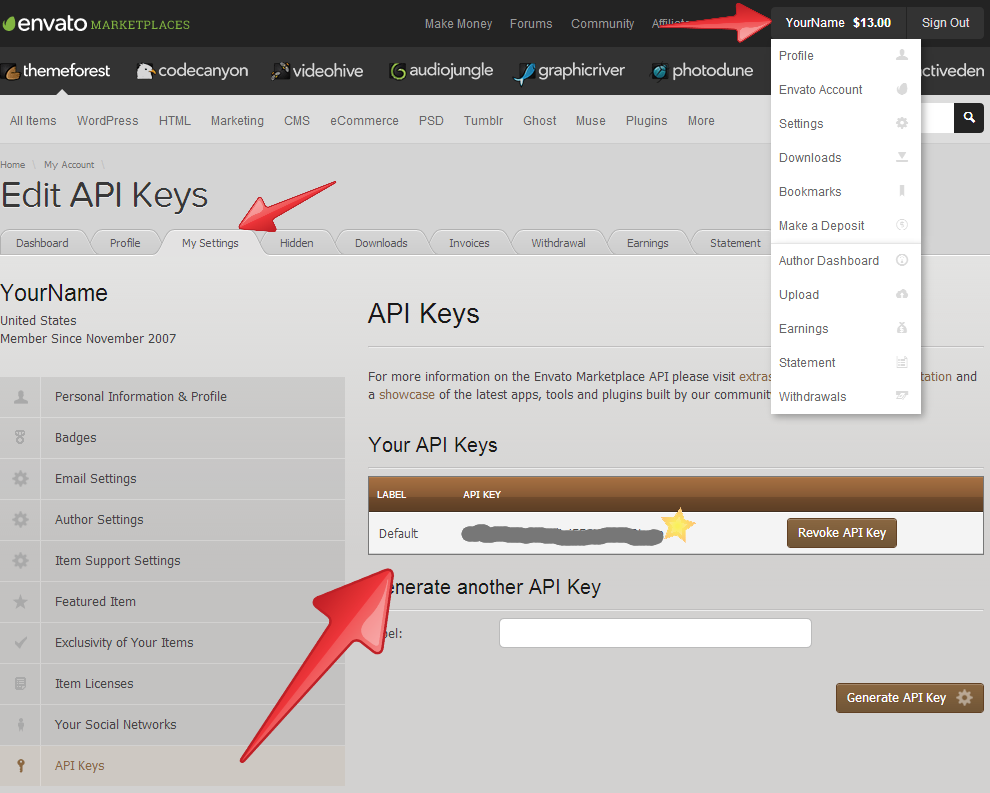990x793 pixels.
Task: Browse the WordPress category
Action: pos(107,121)
